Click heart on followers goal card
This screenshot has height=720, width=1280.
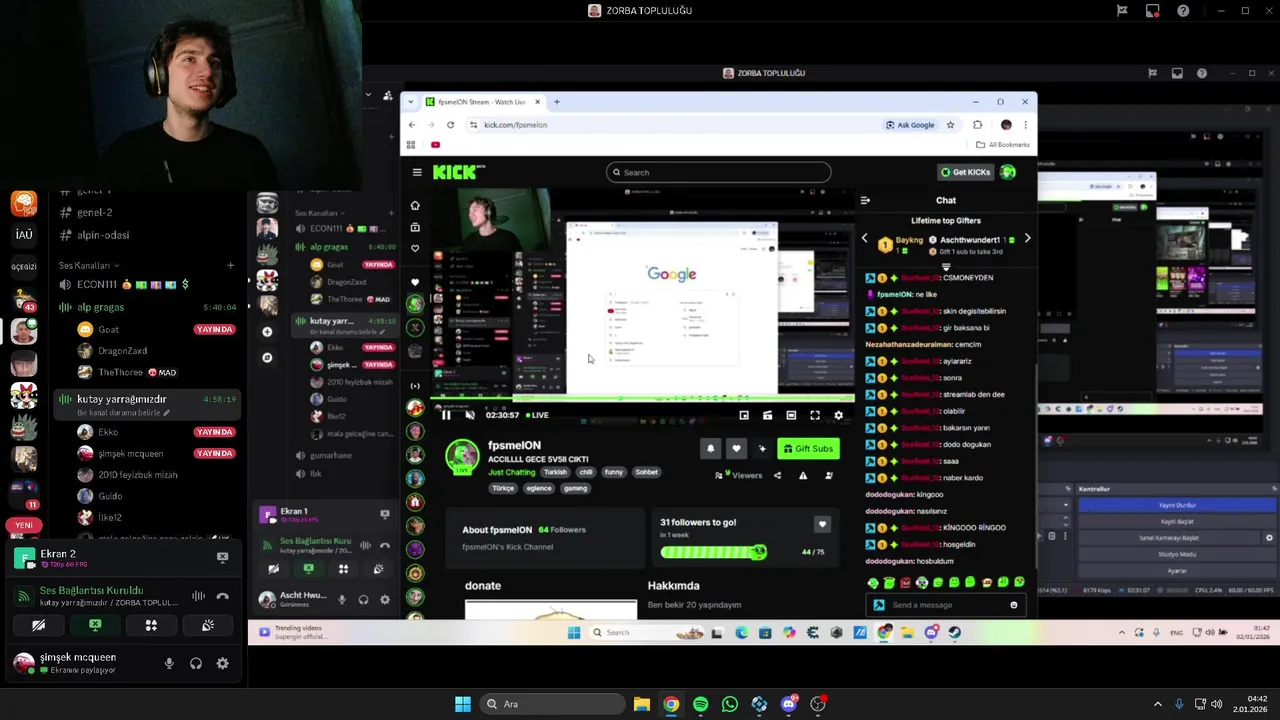point(822,524)
